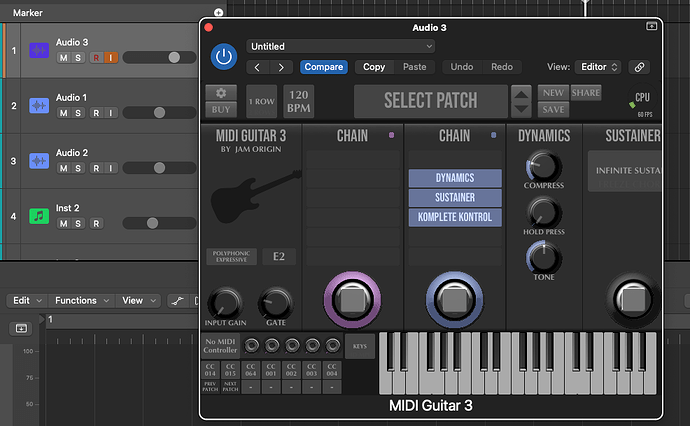Click the E2 tuning button

click(279, 257)
